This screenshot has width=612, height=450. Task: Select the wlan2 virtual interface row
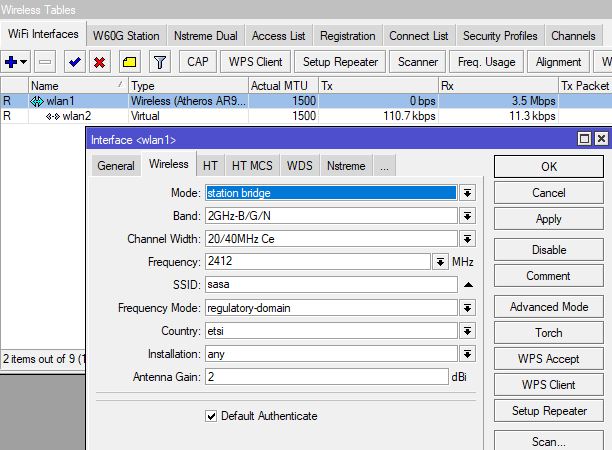pyautogui.click(x=68, y=116)
